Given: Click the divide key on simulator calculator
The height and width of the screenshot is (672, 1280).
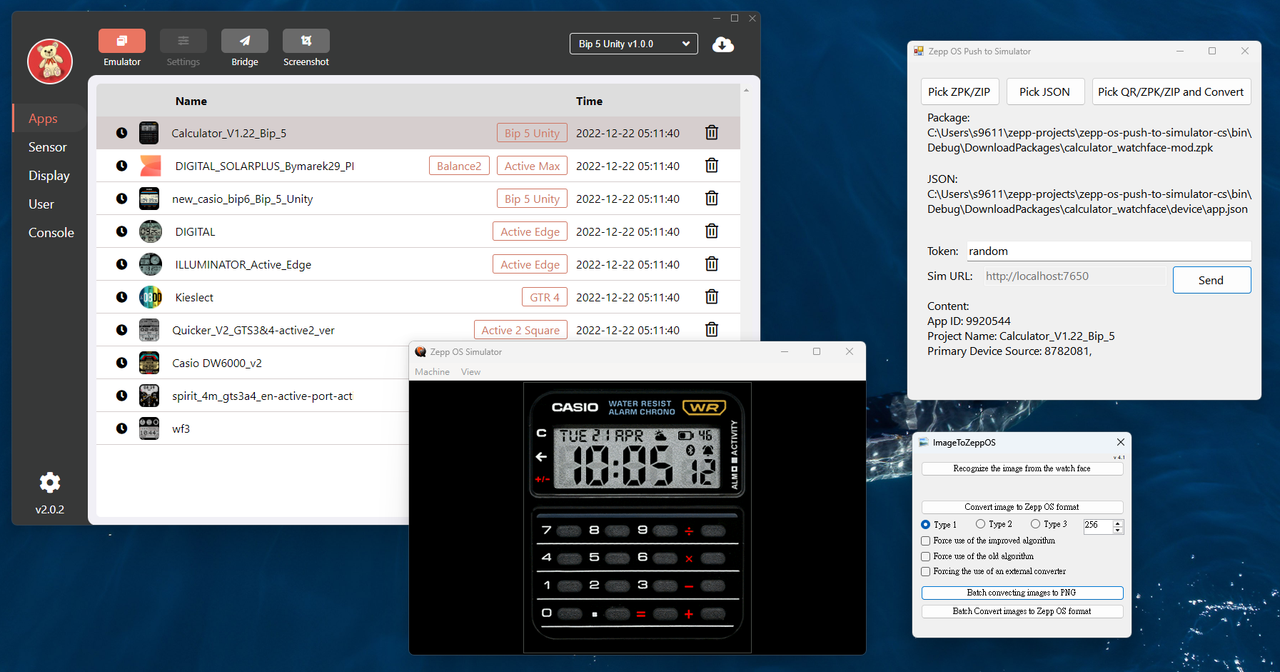Looking at the screenshot, I should click(x=689, y=530).
